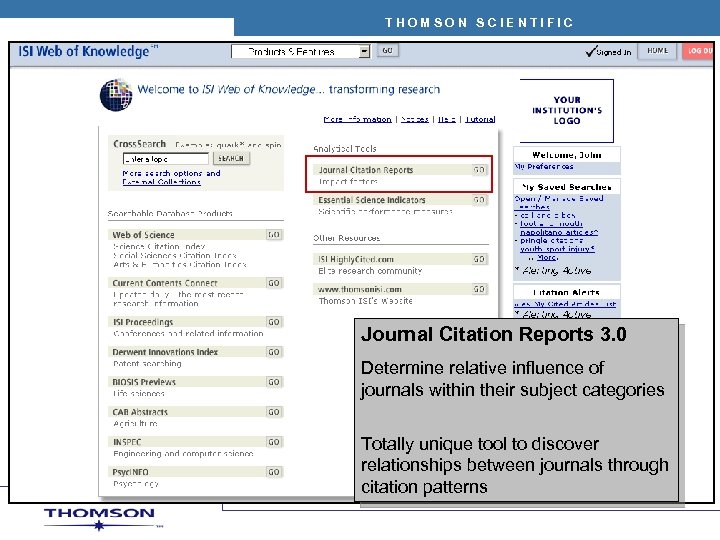Select the Journal Citation Reports heading

pyautogui.click(x=366, y=170)
